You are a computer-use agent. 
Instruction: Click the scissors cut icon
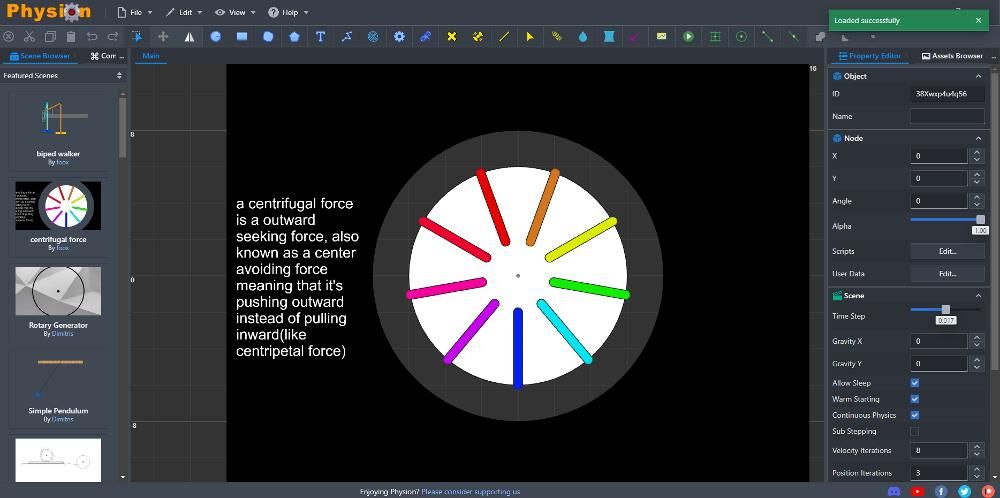click(x=30, y=36)
